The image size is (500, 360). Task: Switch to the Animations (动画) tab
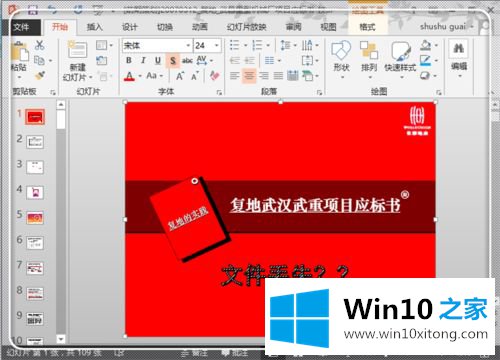point(200,27)
